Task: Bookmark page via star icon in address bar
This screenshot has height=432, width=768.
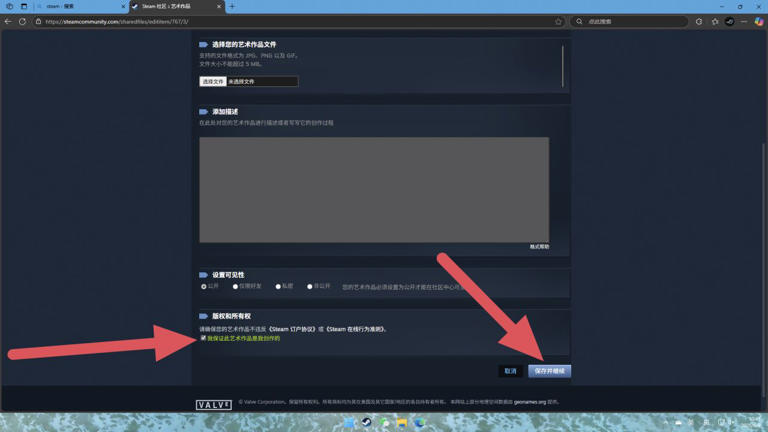Action: click(558, 22)
